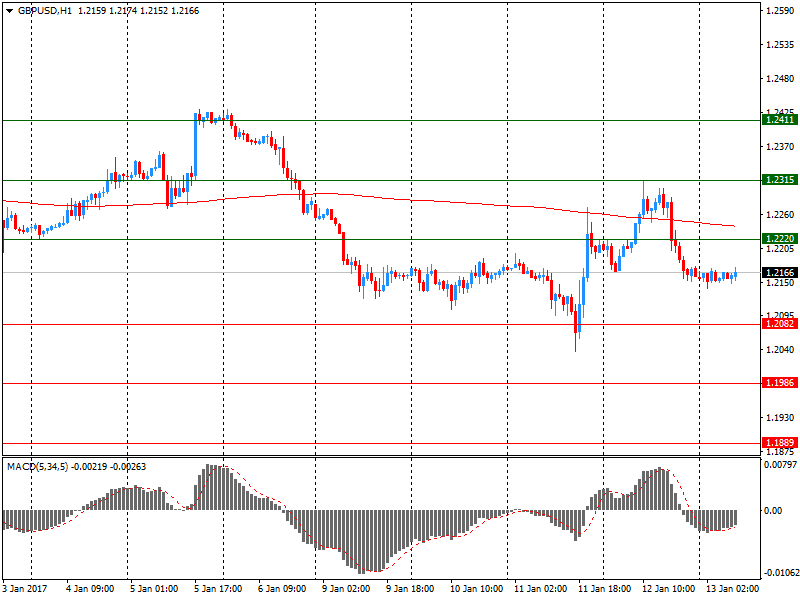This screenshot has width=800, height=600.
Task: Click the 5 Jan 17:00 time label
Action: click(218, 589)
